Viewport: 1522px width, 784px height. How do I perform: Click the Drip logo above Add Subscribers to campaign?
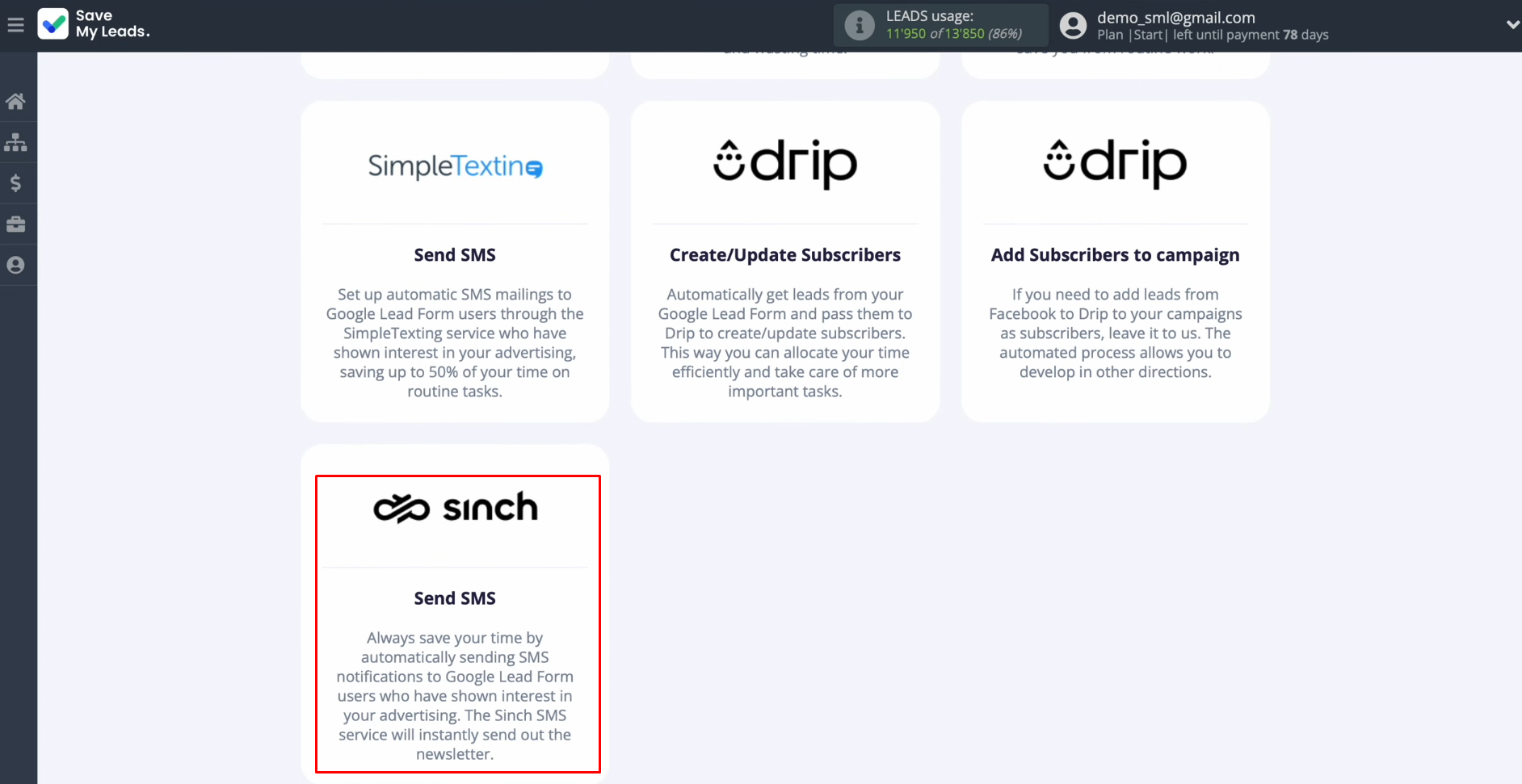[1115, 164]
